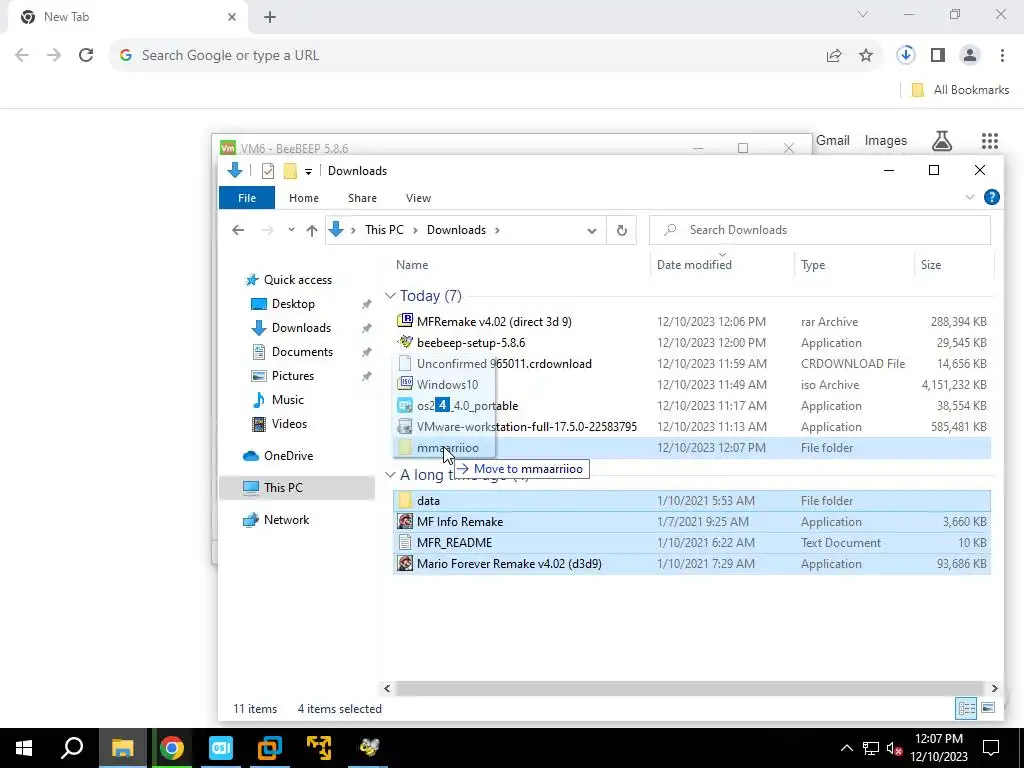Viewport: 1024px width, 768px height.
Task: Collapse the Today (7) group
Action: [x=391, y=296]
